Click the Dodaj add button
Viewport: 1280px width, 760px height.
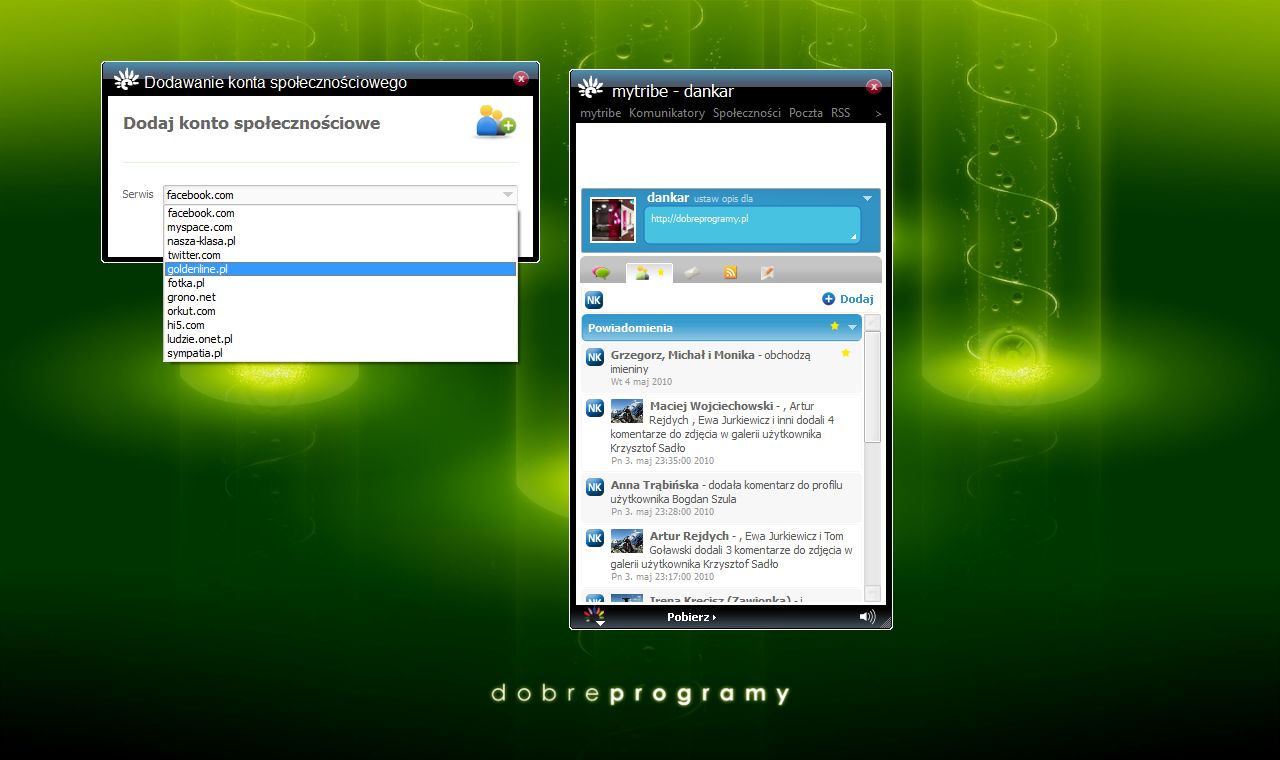tap(848, 299)
